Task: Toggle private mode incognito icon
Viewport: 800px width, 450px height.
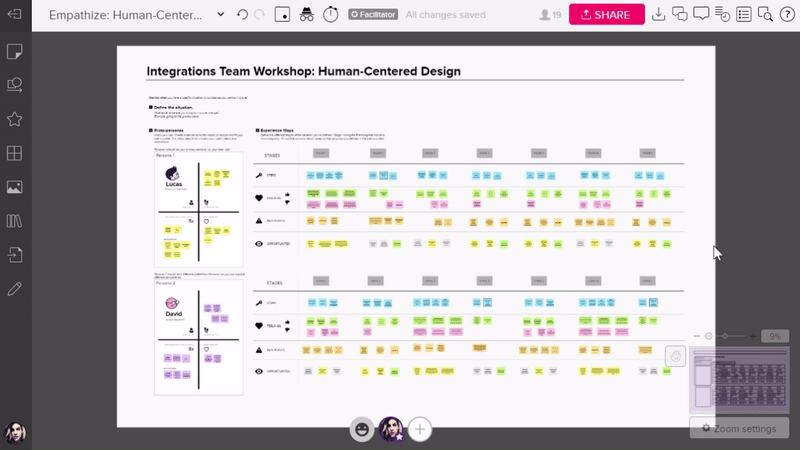Action: click(x=306, y=14)
